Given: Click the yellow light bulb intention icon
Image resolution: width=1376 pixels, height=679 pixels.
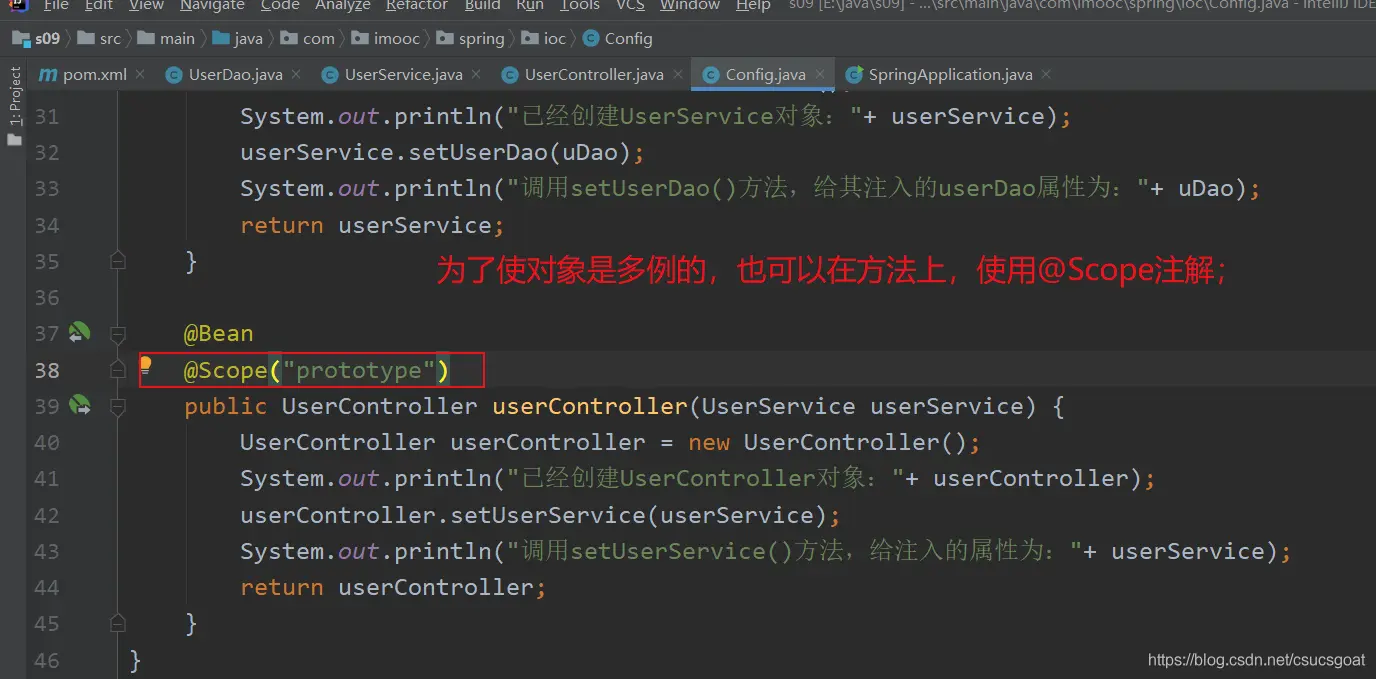Looking at the screenshot, I should tap(145, 367).
